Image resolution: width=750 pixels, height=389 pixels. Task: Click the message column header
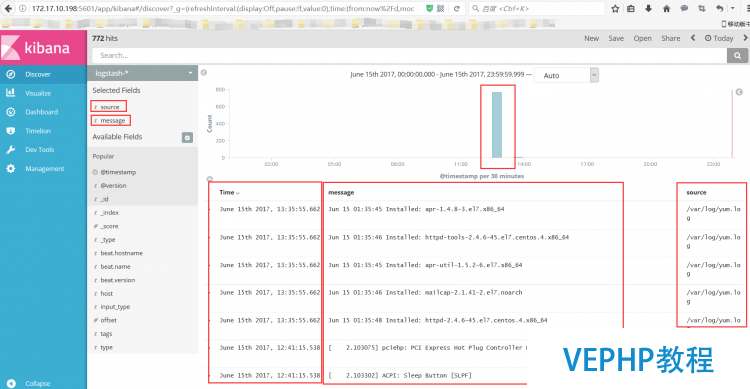341,192
